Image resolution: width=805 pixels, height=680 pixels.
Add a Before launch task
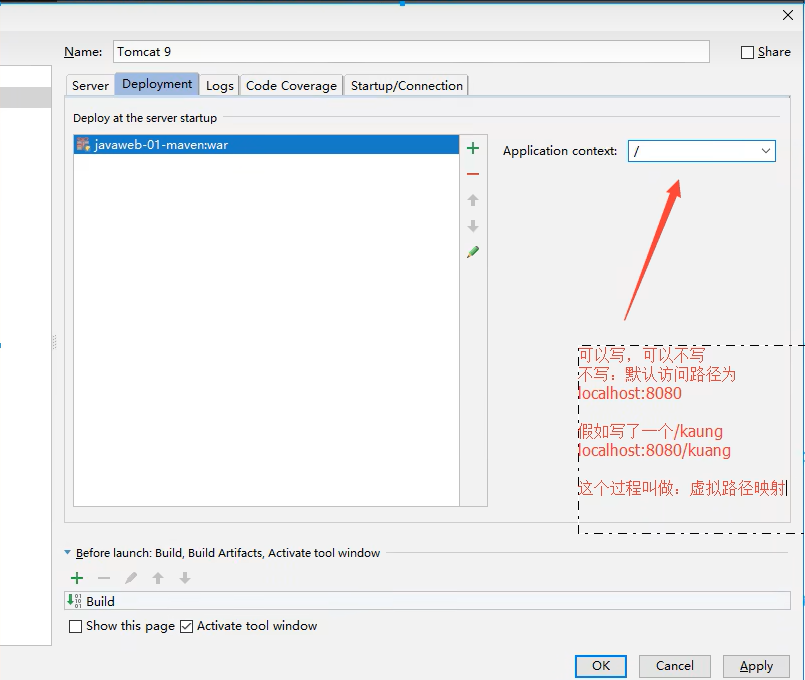77,578
